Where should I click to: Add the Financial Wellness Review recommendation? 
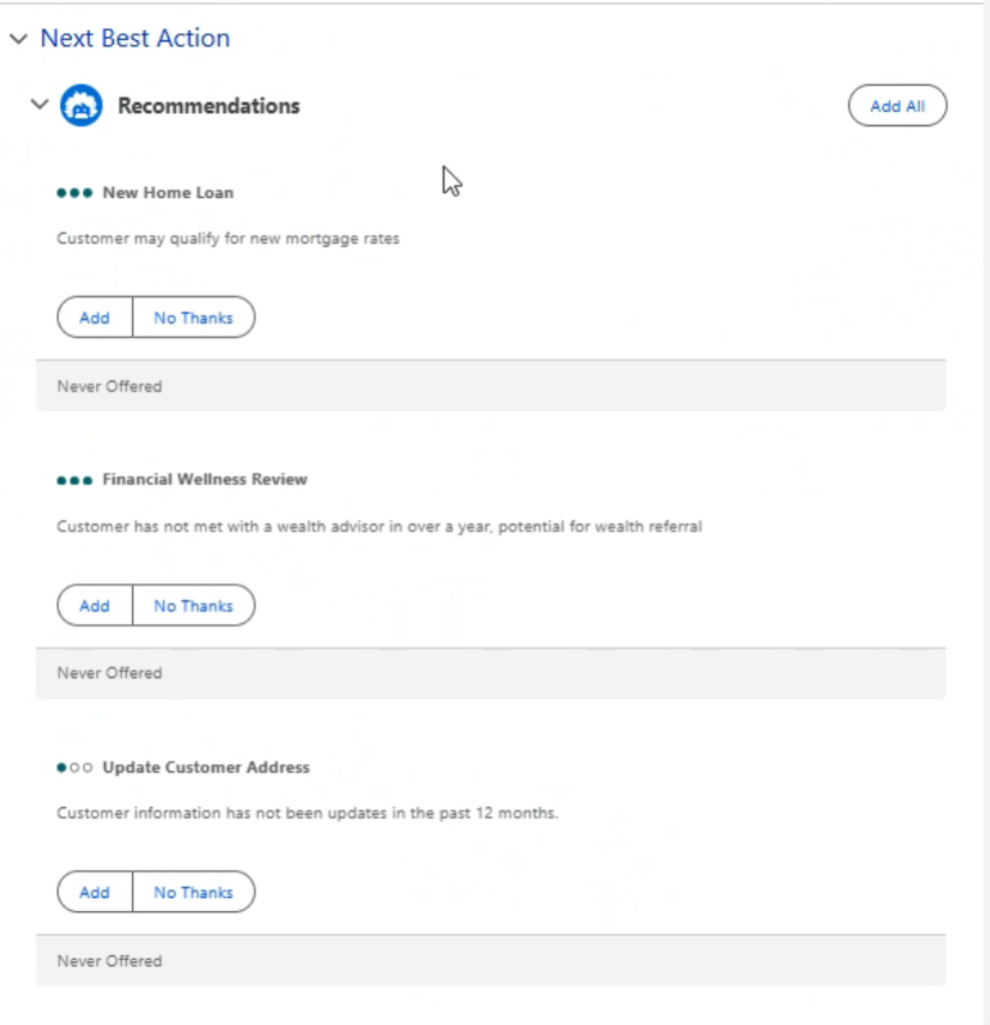[95, 606]
